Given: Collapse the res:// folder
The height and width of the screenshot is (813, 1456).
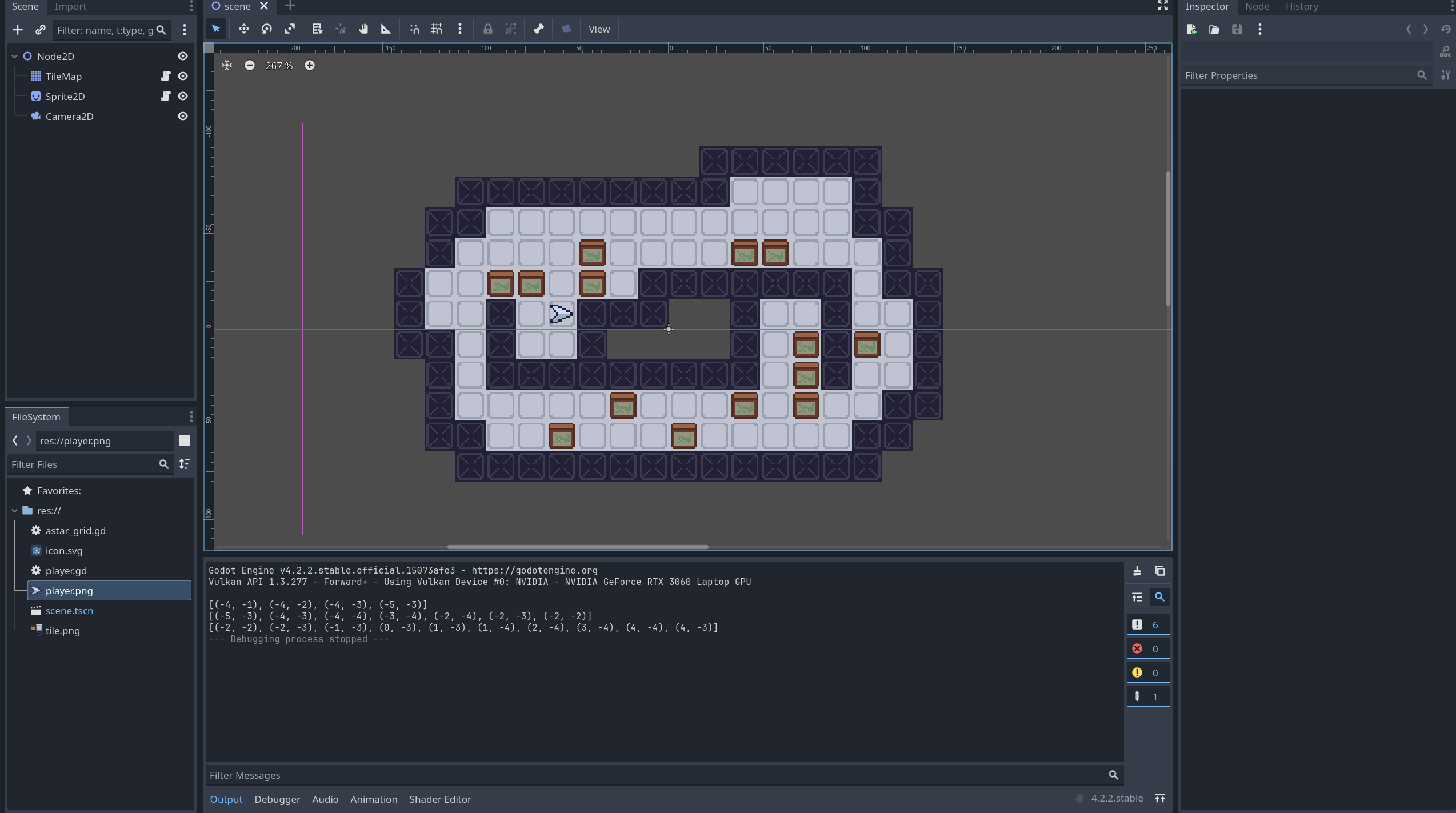Looking at the screenshot, I should (x=15, y=511).
